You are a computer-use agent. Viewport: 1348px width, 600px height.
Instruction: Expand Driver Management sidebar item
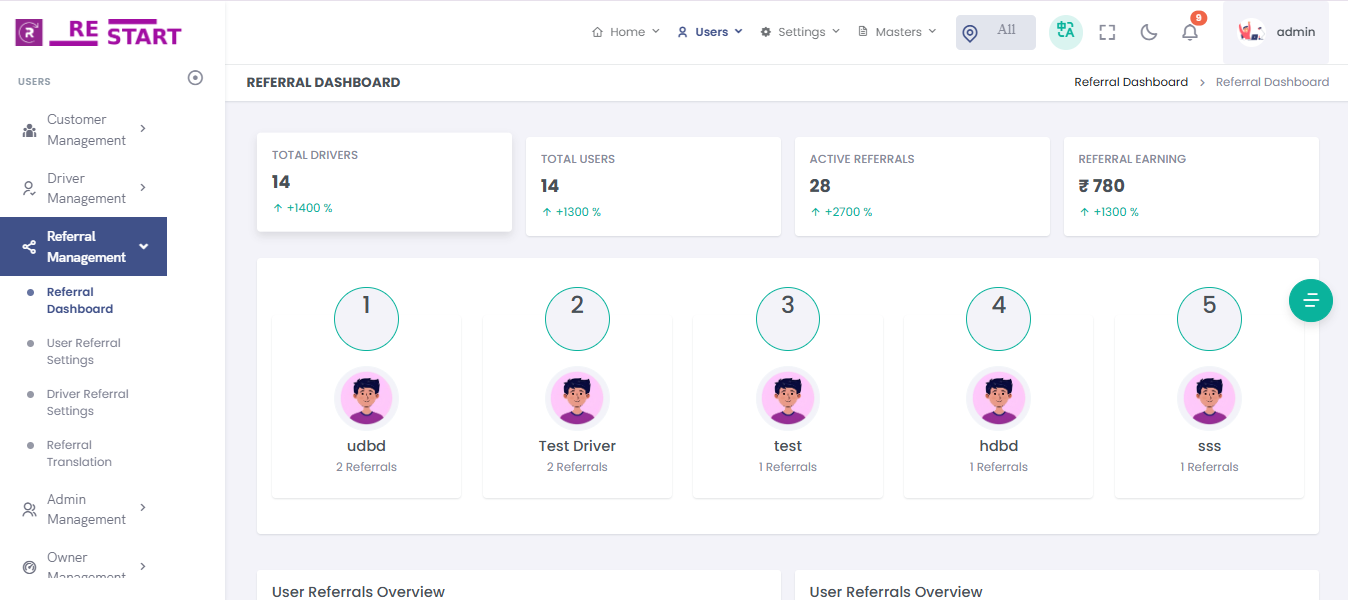pyautogui.click(x=85, y=188)
